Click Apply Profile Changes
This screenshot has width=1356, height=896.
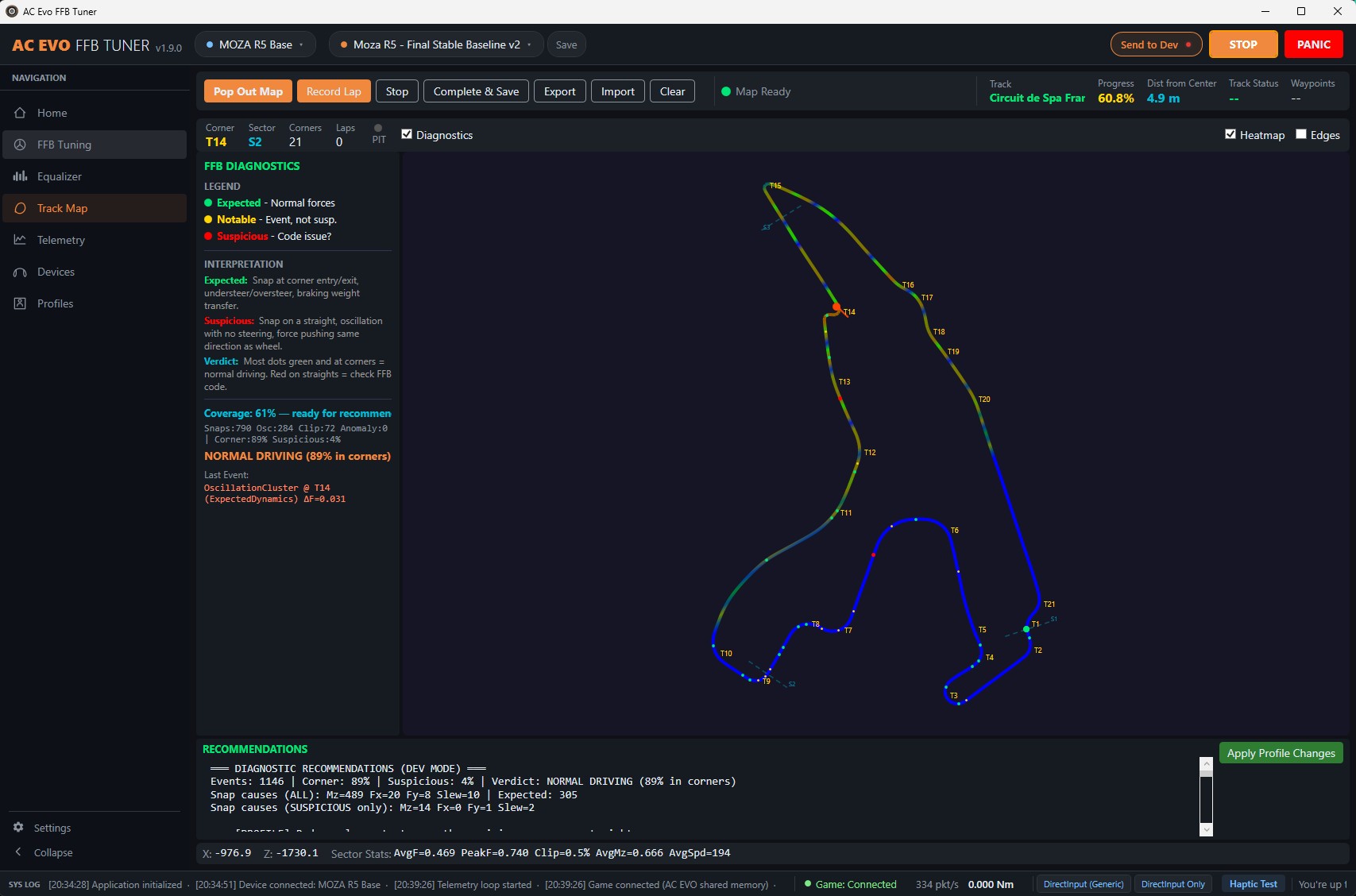tap(1281, 753)
